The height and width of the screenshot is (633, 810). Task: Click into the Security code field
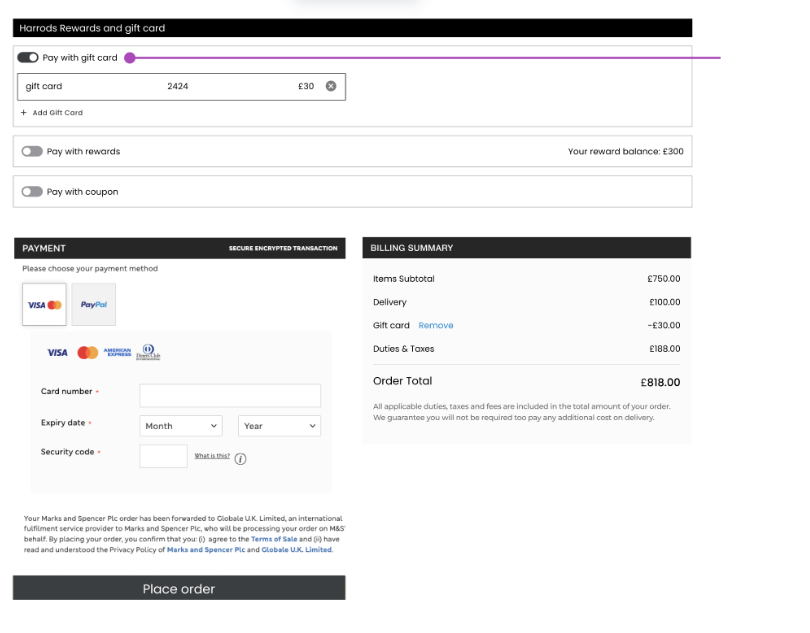click(163, 456)
